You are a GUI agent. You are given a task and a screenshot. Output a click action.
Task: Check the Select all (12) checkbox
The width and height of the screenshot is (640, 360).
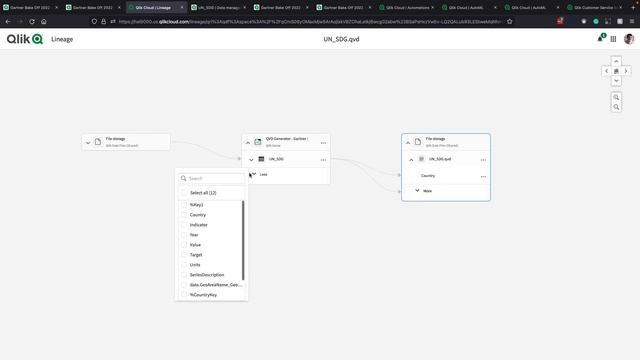tap(184, 193)
